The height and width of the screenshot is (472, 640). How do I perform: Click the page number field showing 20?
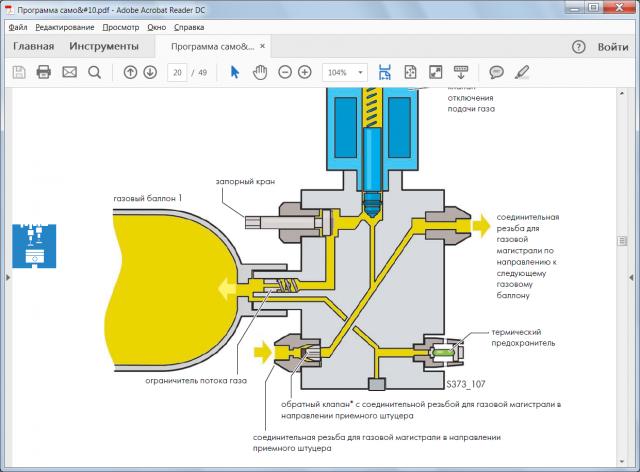point(177,72)
